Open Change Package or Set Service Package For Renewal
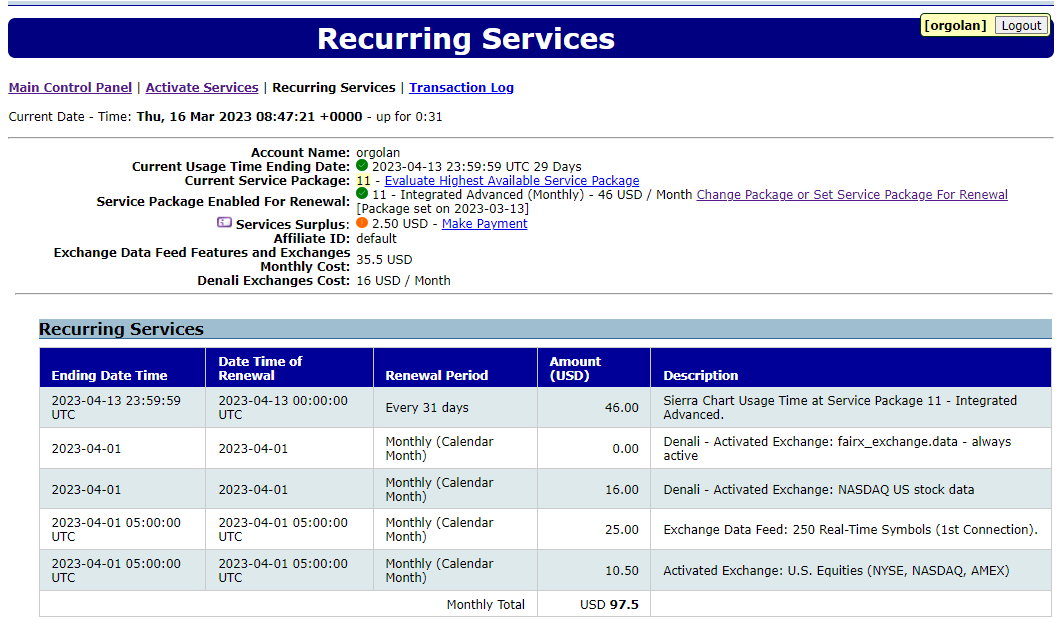The image size is (1059, 634). (852, 194)
